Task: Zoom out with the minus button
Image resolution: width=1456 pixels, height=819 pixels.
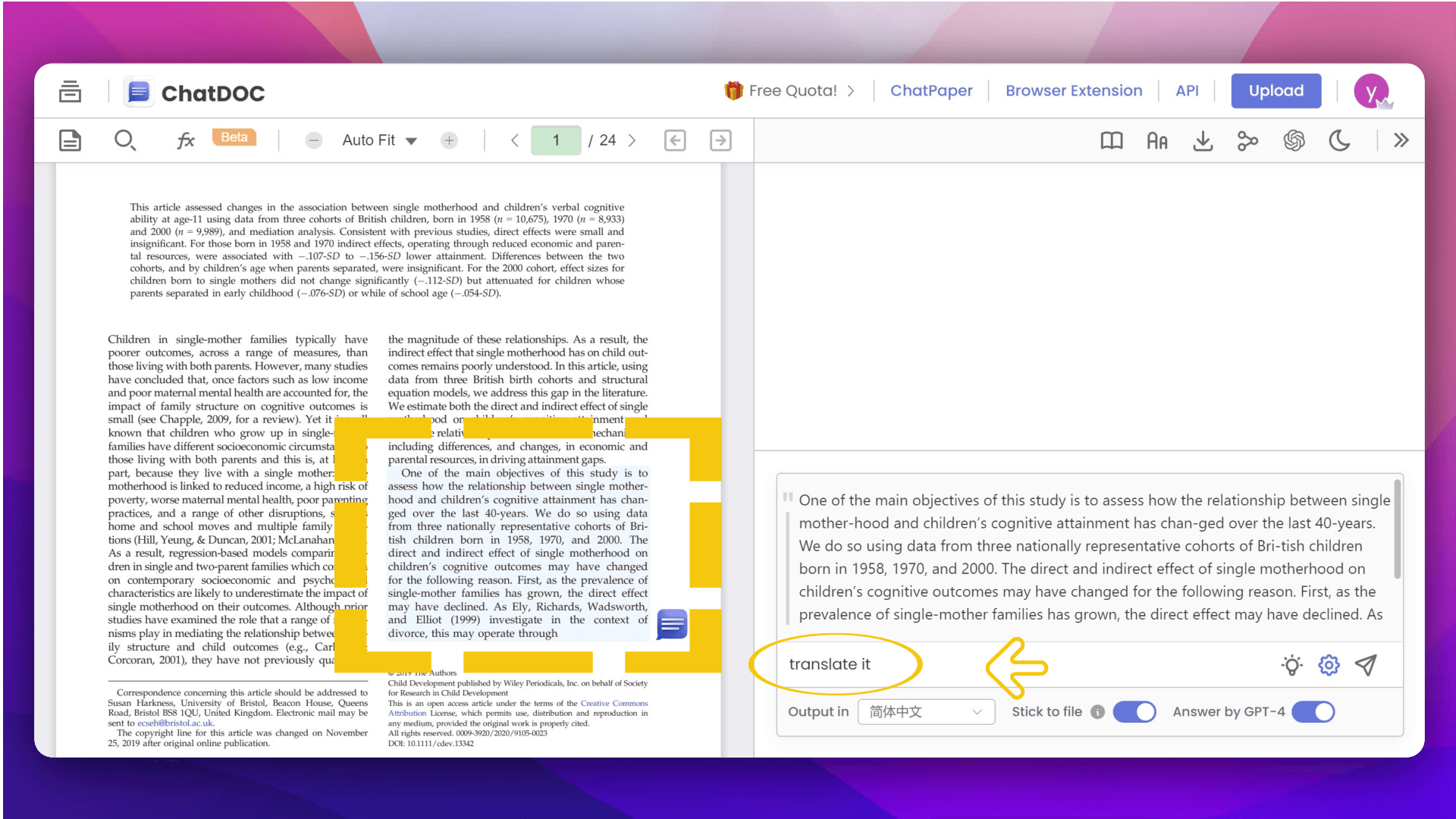Action: [x=314, y=140]
